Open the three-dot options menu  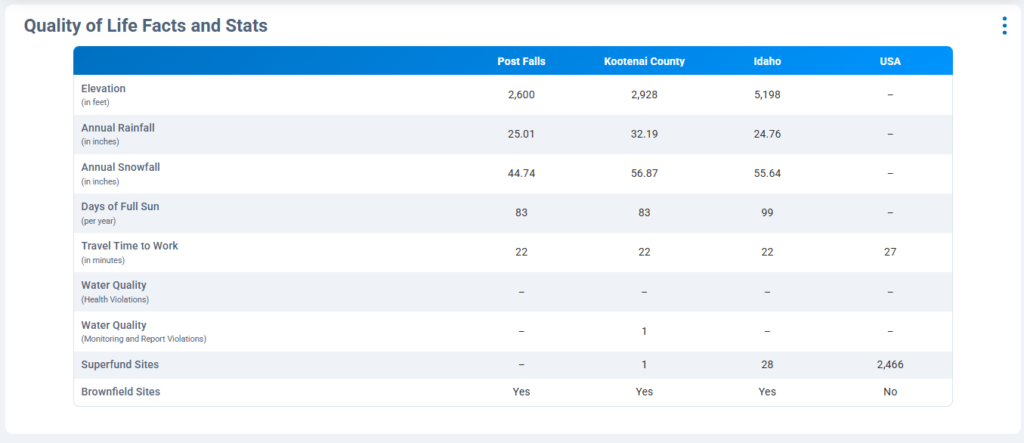pos(1004,26)
